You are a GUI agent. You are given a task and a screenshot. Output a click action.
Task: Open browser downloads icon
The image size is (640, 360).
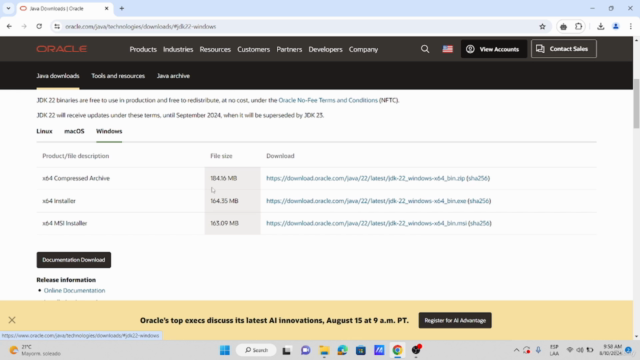coord(600,27)
